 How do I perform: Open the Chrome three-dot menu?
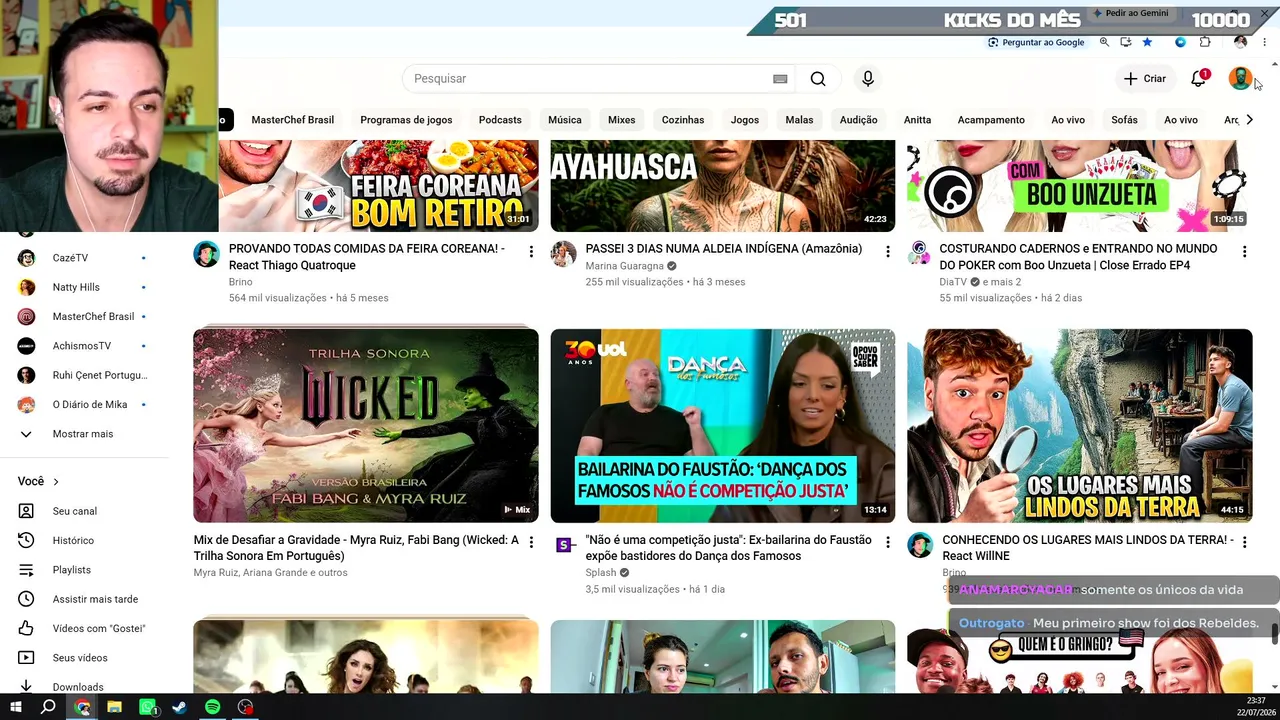click(1265, 42)
